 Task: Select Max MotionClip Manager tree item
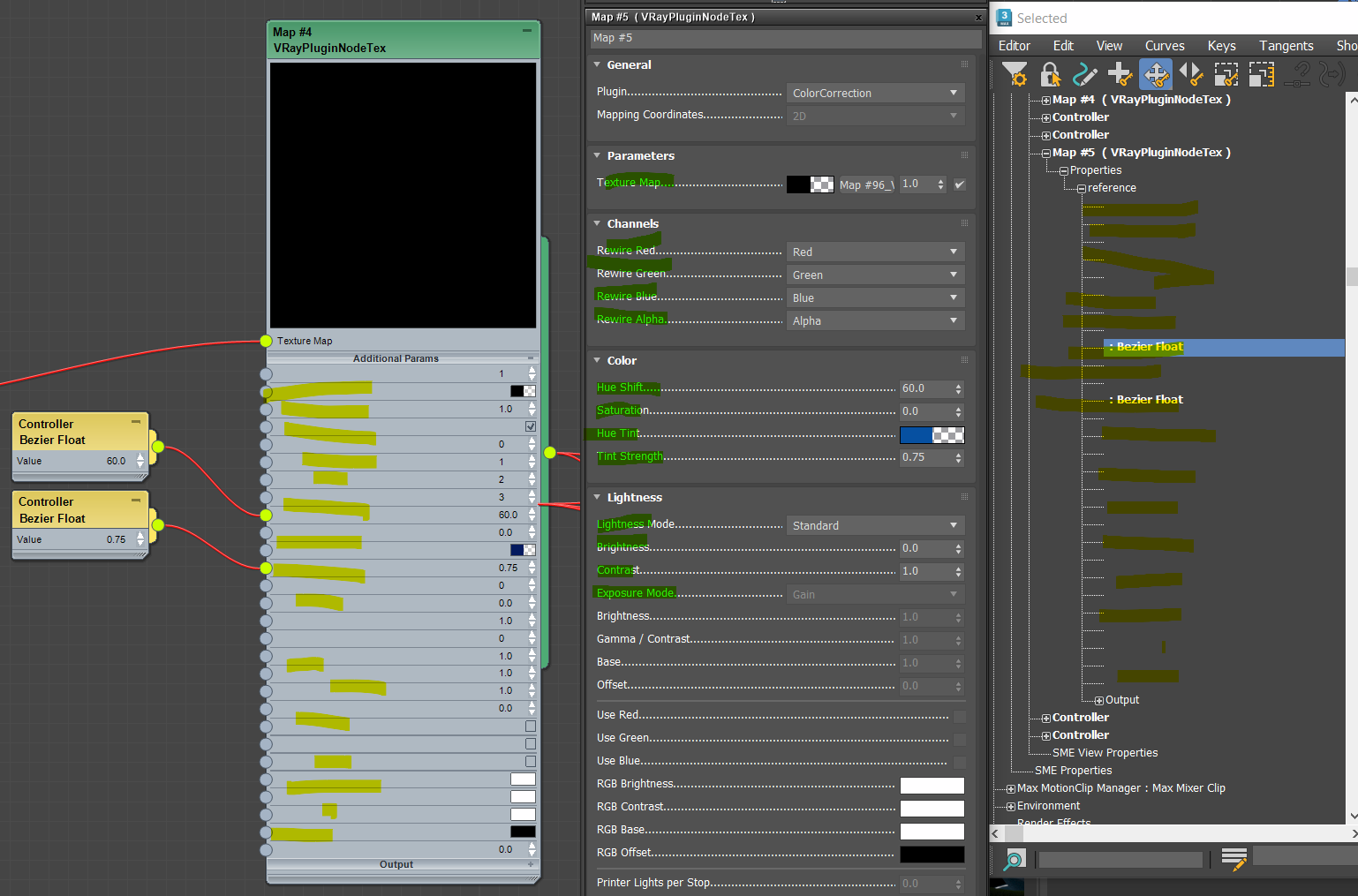(1120, 788)
